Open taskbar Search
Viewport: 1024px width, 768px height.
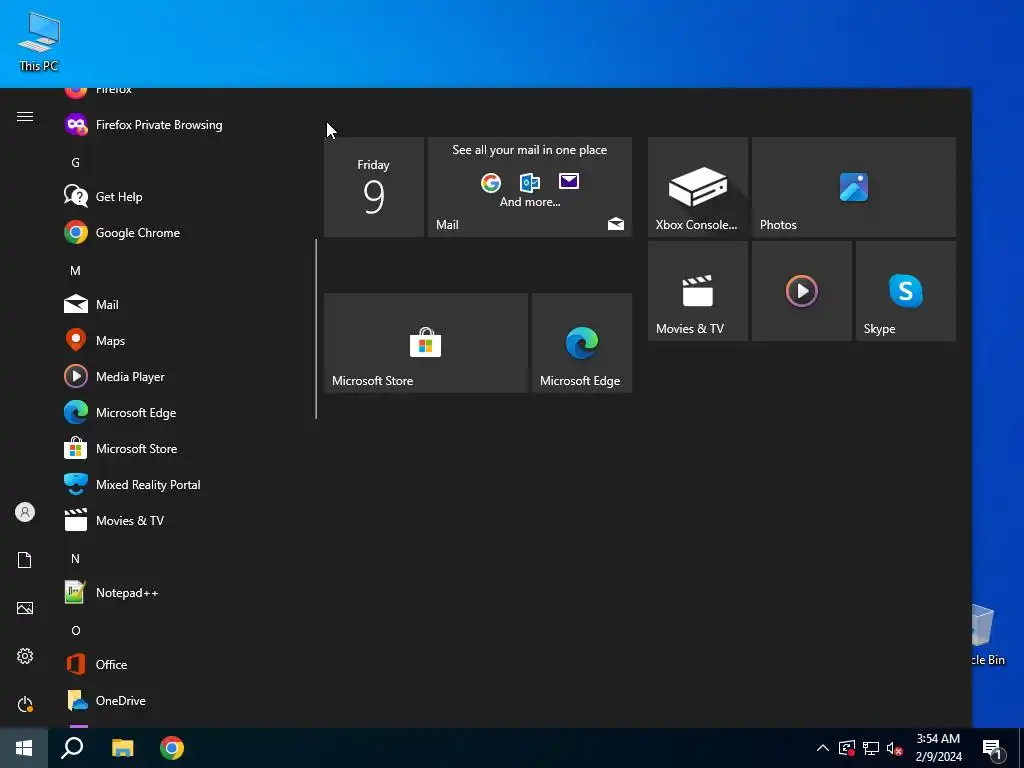72,748
